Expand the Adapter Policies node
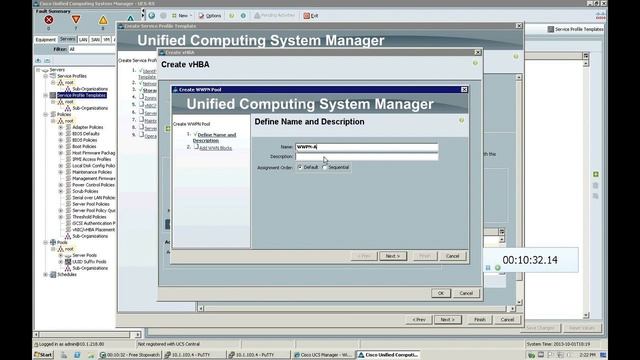Image resolution: width=640 pixels, height=360 pixels. point(61,127)
